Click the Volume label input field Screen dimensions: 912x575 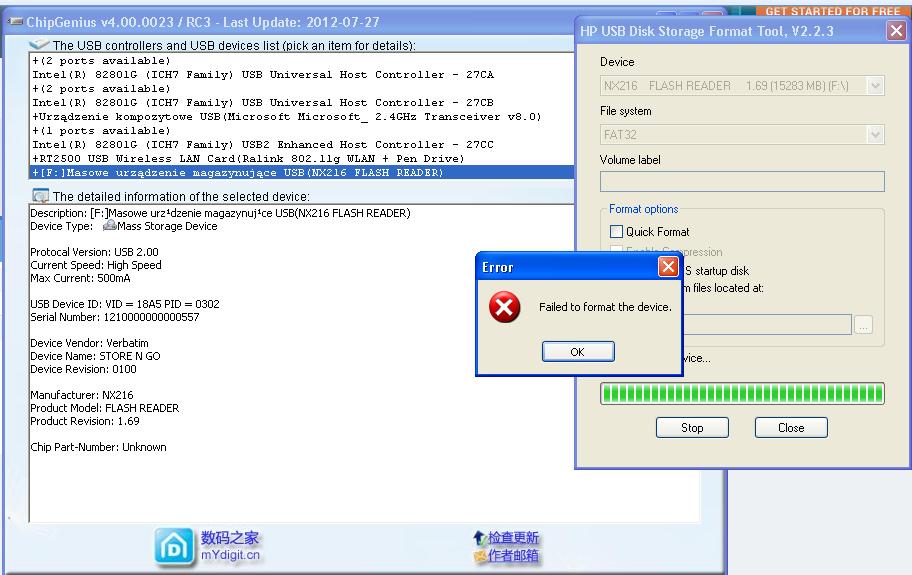[742, 181]
